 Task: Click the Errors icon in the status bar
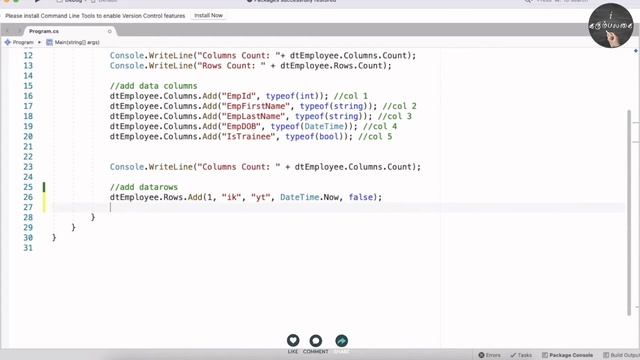click(x=481, y=355)
